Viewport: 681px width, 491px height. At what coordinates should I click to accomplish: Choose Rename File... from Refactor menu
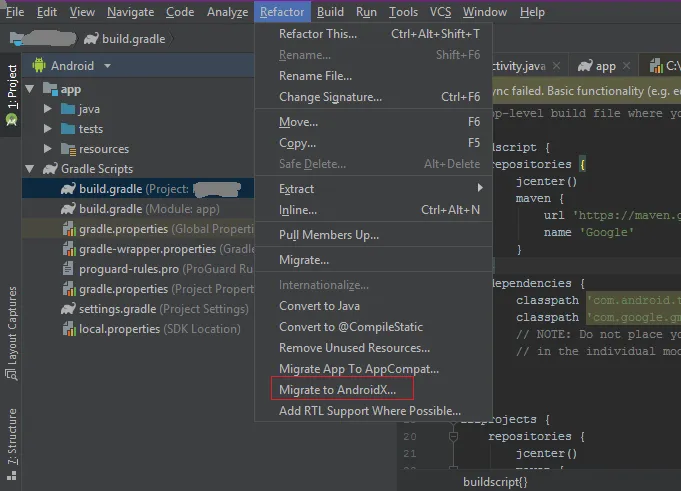click(x=374, y=76)
